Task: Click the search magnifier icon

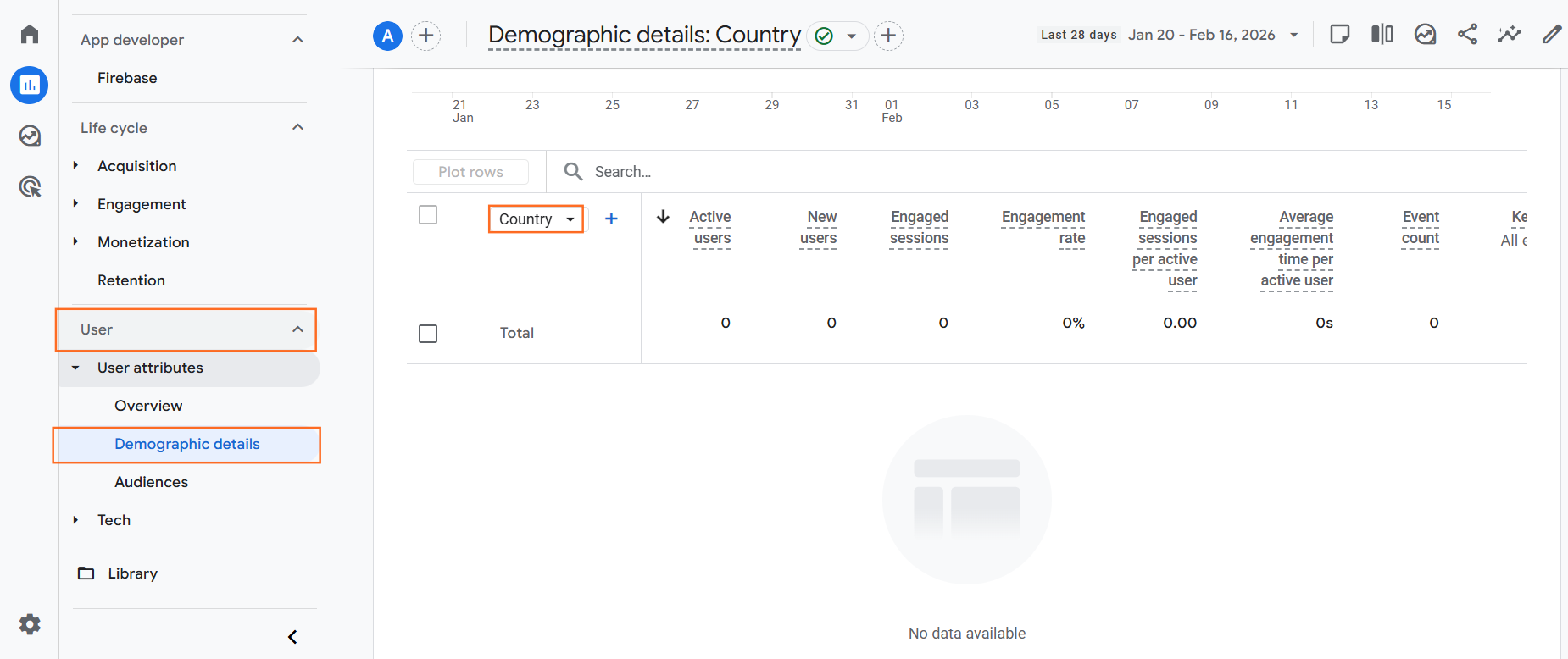Action: [x=574, y=172]
